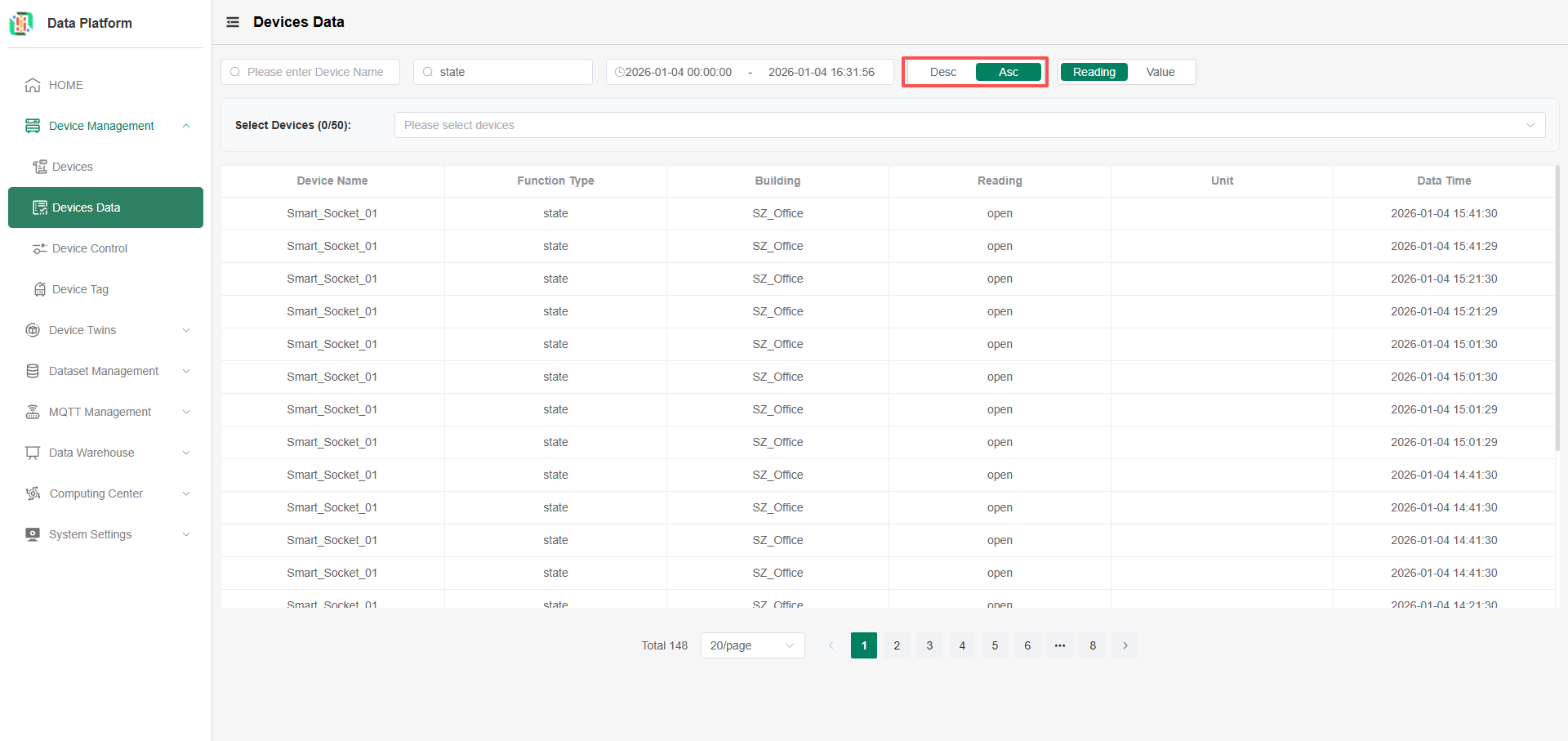Go to page 2 of results

[x=897, y=645]
